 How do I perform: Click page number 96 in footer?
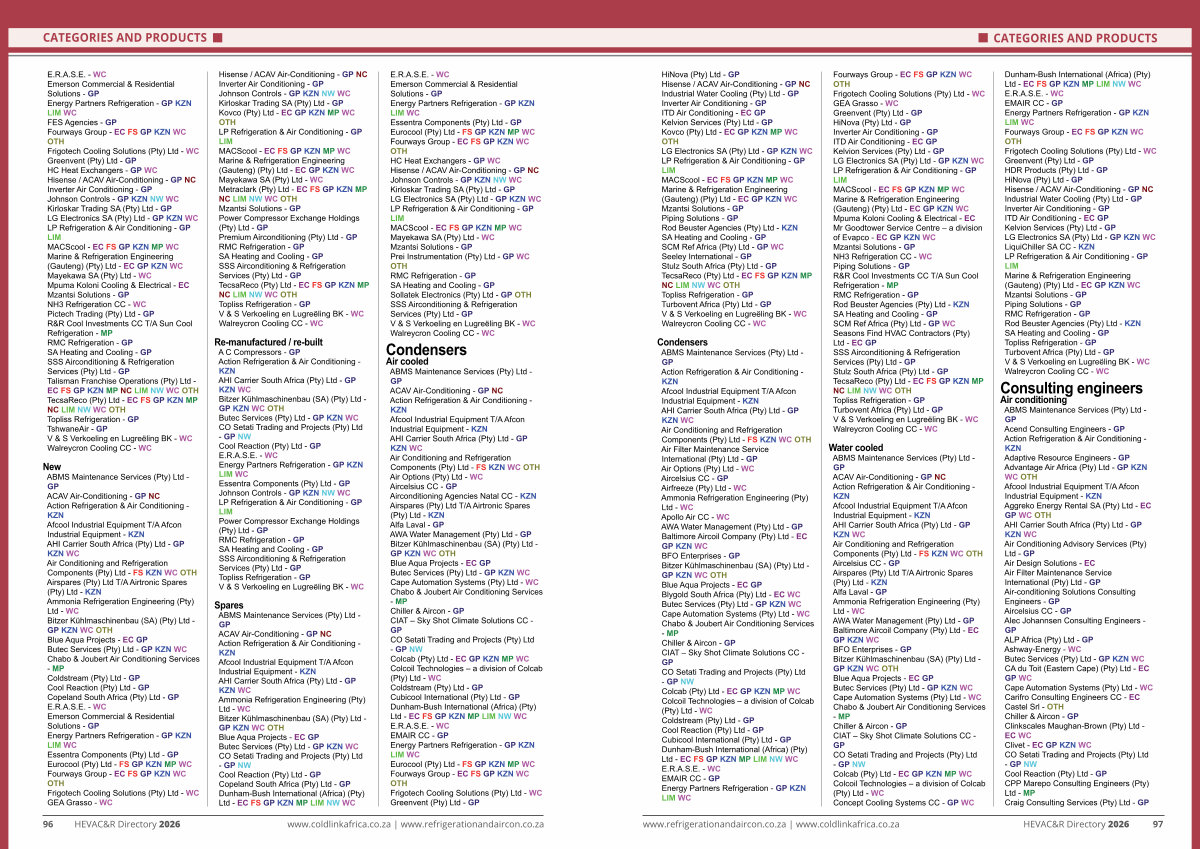point(47,825)
